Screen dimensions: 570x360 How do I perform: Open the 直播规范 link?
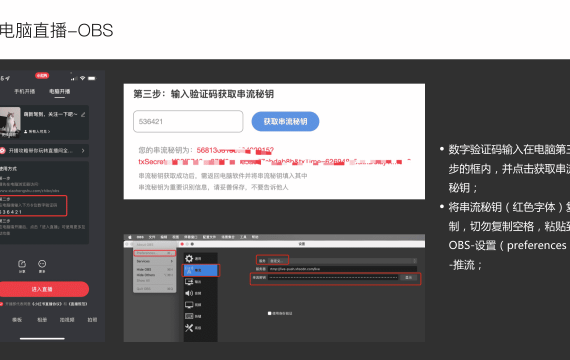tap(77, 304)
